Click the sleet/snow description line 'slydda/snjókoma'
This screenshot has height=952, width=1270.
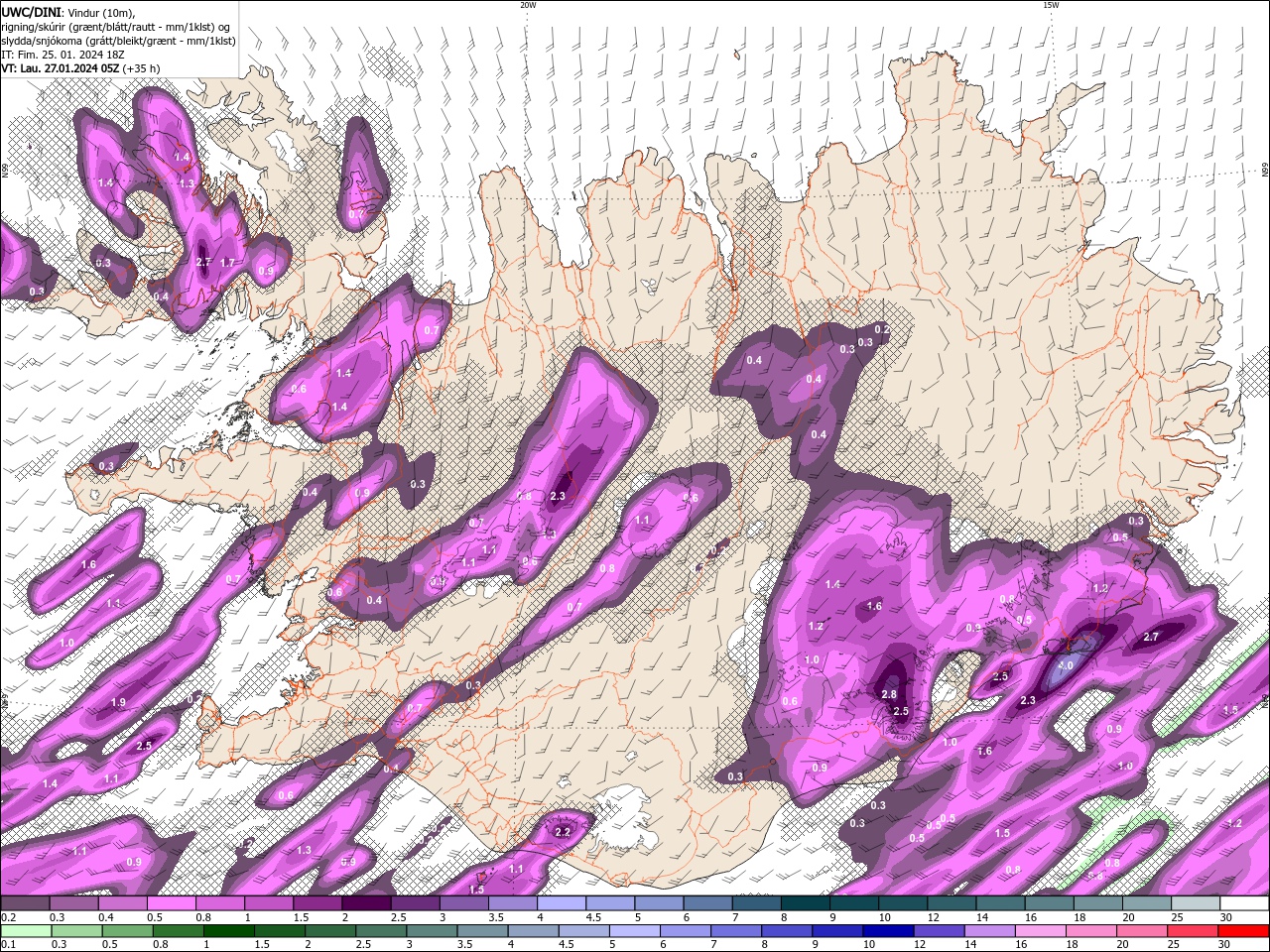pyautogui.click(x=42, y=41)
